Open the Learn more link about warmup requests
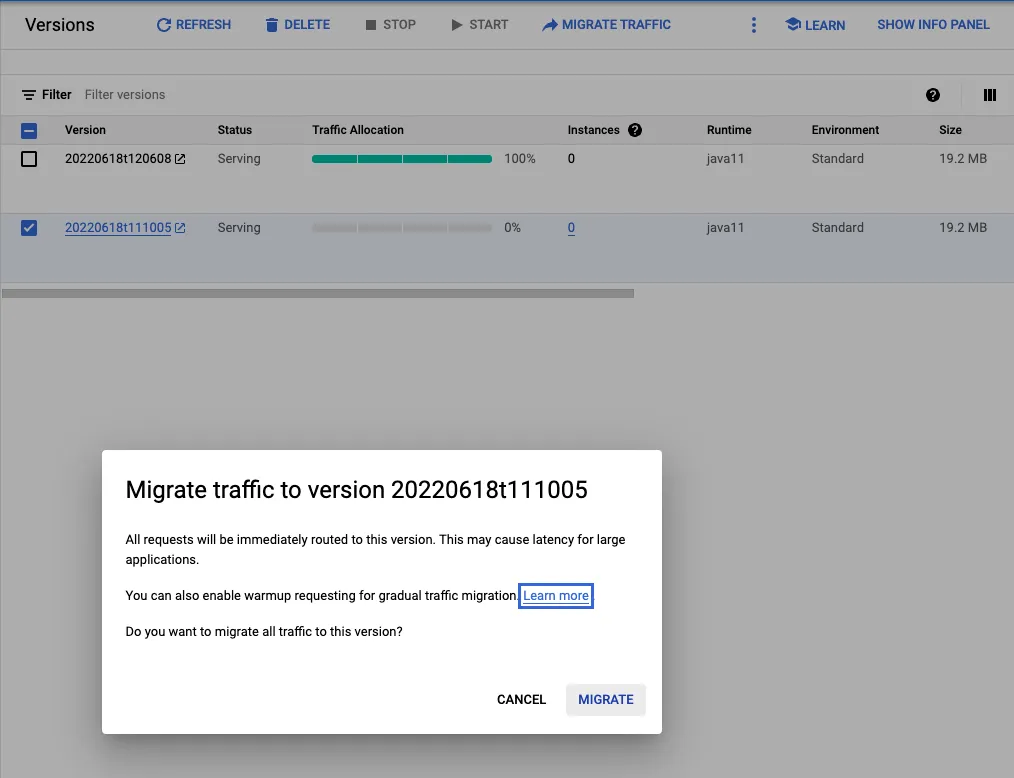The image size is (1014, 778). tap(555, 595)
